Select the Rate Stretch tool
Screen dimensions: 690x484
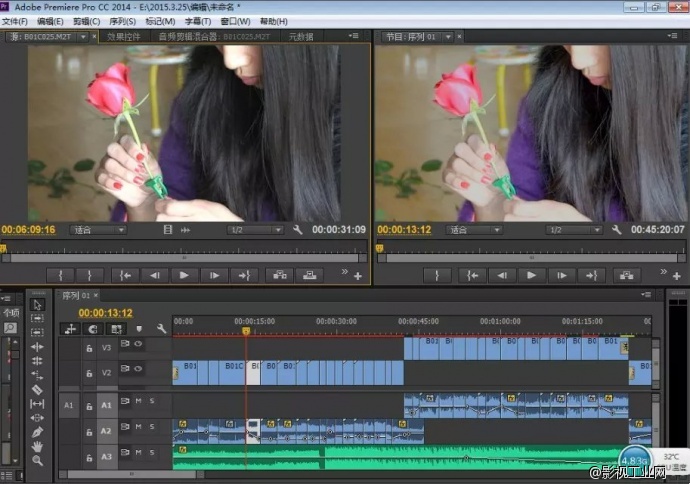click(x=37, y=375)
